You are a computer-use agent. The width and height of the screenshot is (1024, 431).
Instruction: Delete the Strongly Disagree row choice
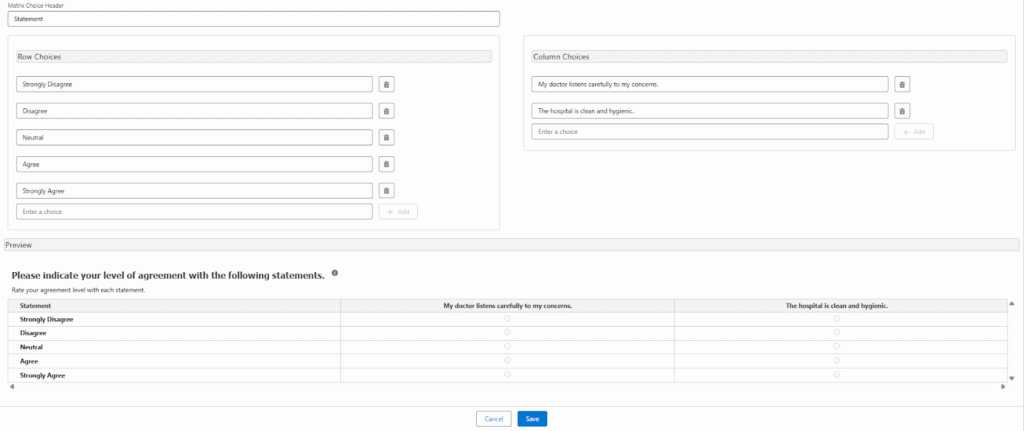[387, 84]
